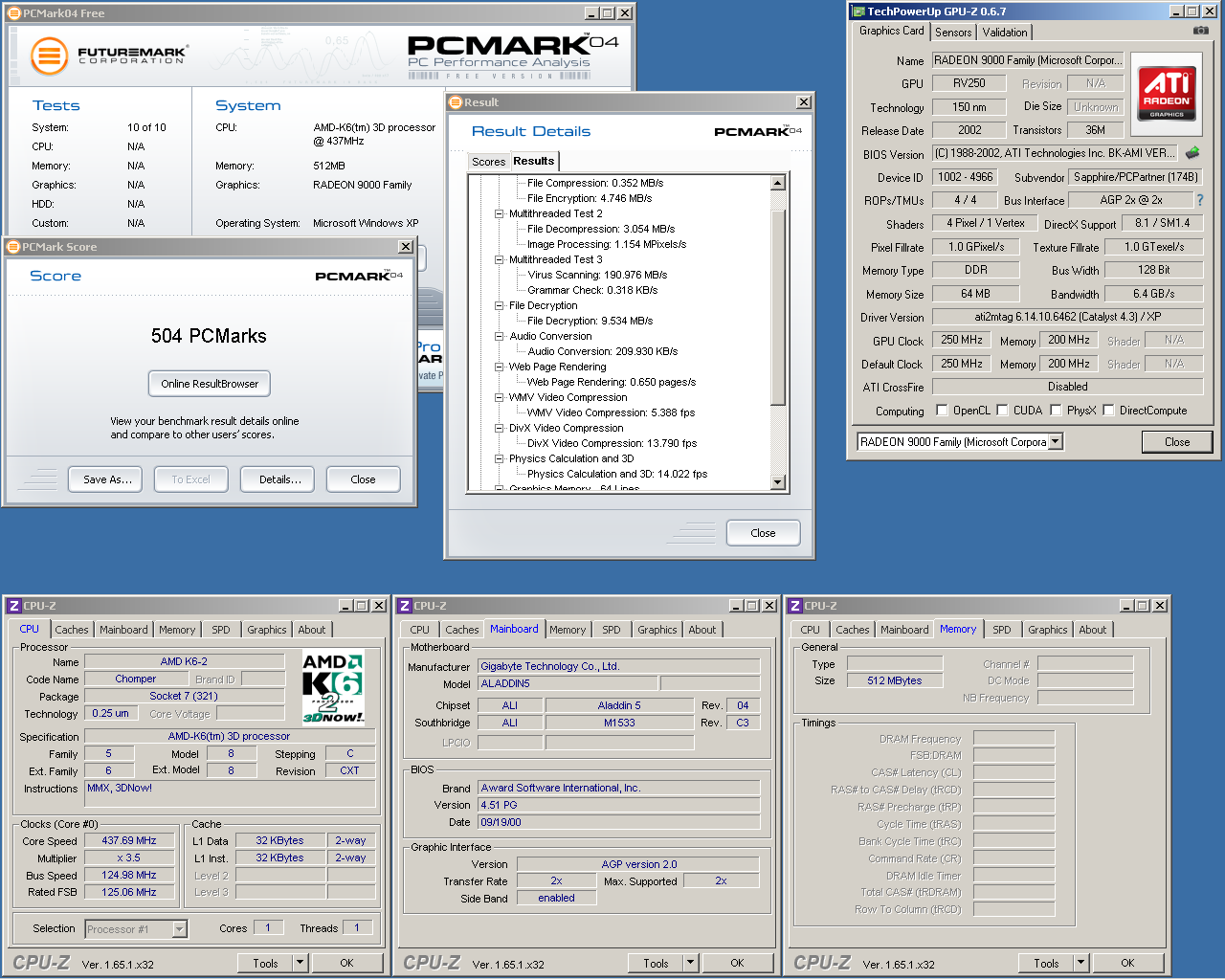Click the 504 PCMarks score text
The image size is (1225, 980).
click(x=209, y=336)
